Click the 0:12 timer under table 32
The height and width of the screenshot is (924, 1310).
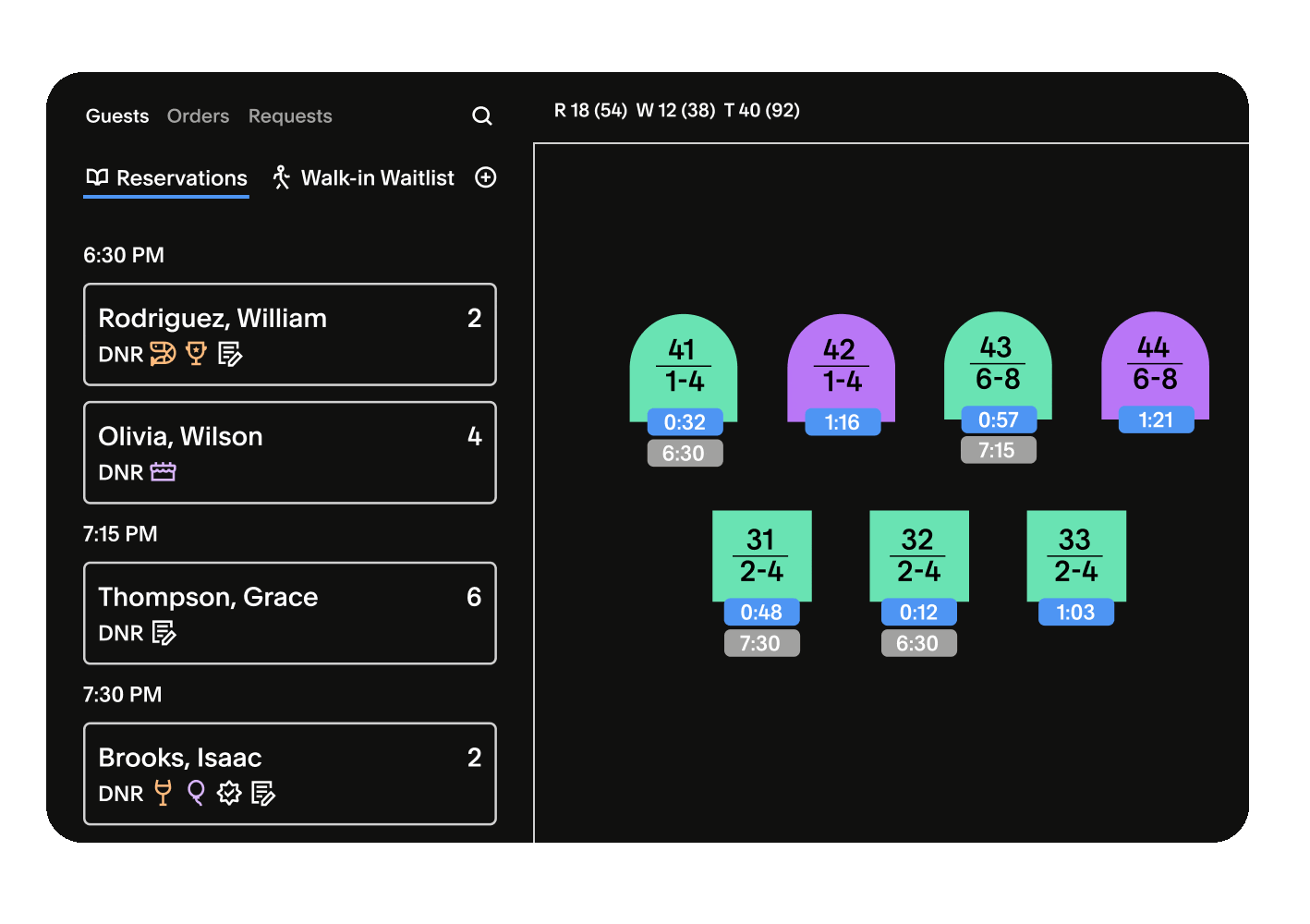tap(918, 613)
